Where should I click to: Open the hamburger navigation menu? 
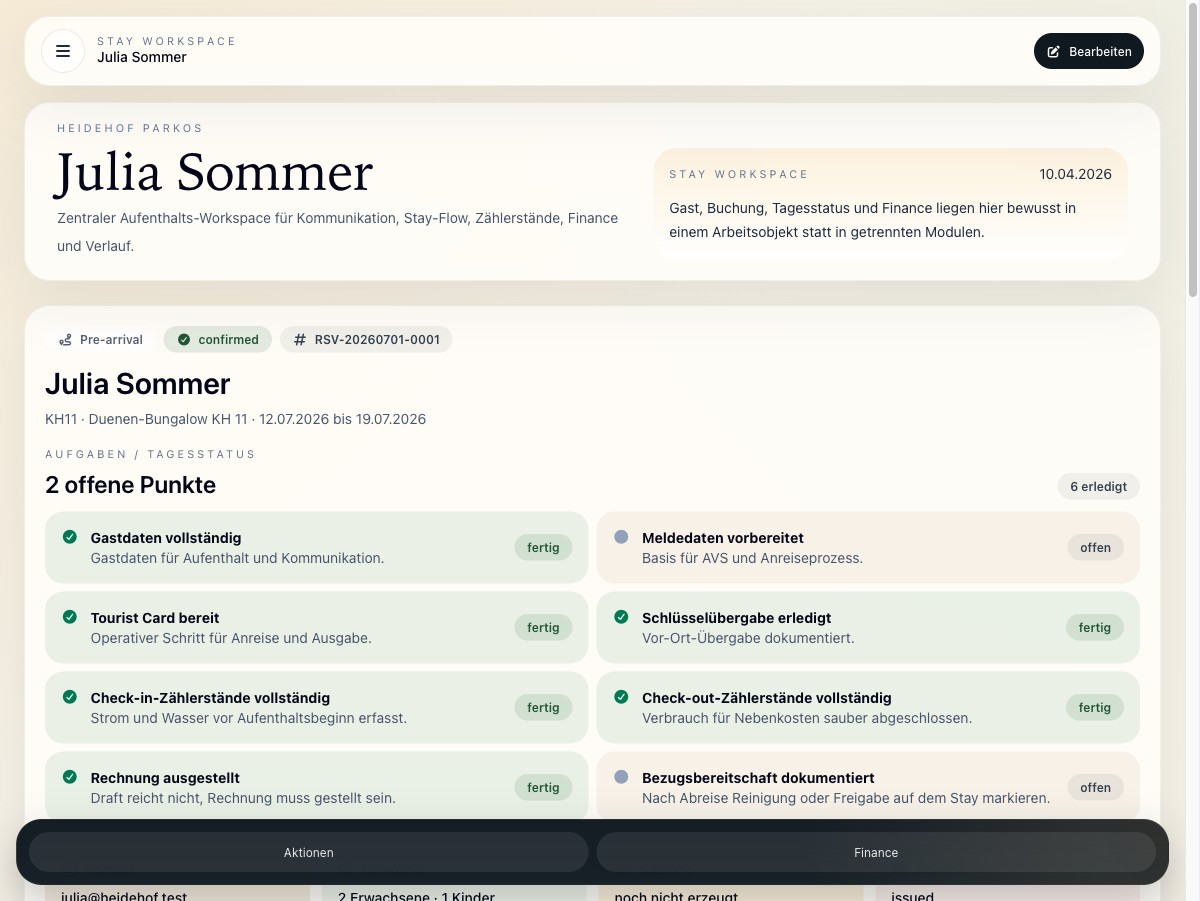coord(63,51)
